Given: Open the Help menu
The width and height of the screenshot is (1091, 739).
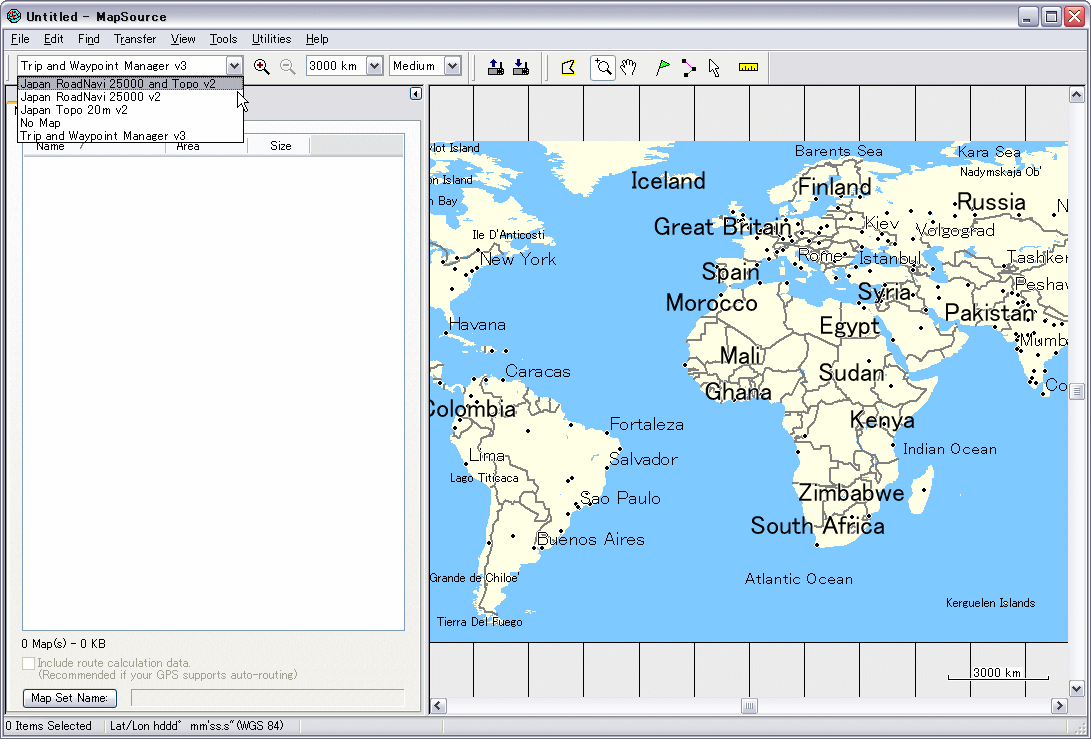Looking at the screenshot, I should (x=317, y=39).
